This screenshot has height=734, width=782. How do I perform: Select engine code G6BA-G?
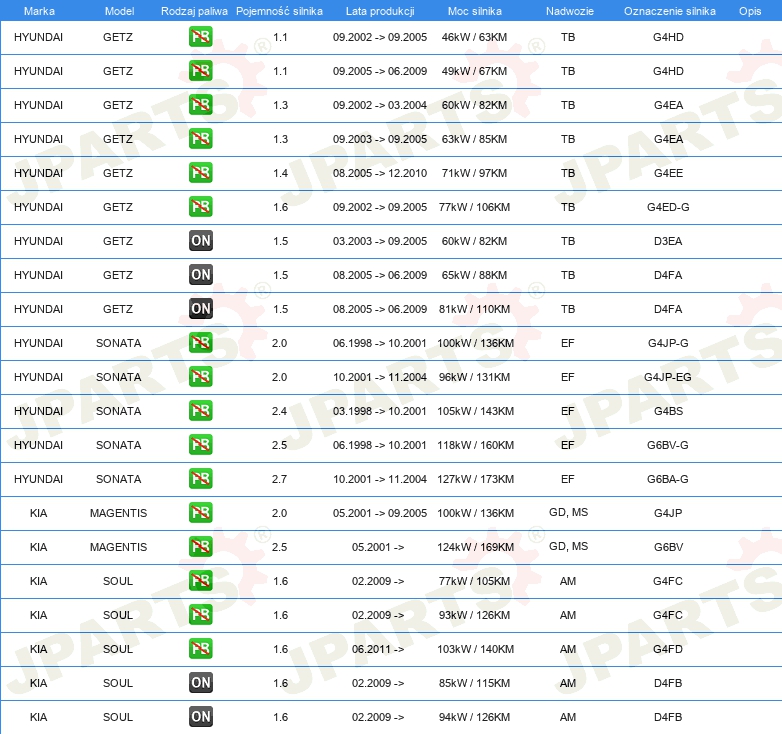pyautogui.click(x=667, y=479)
